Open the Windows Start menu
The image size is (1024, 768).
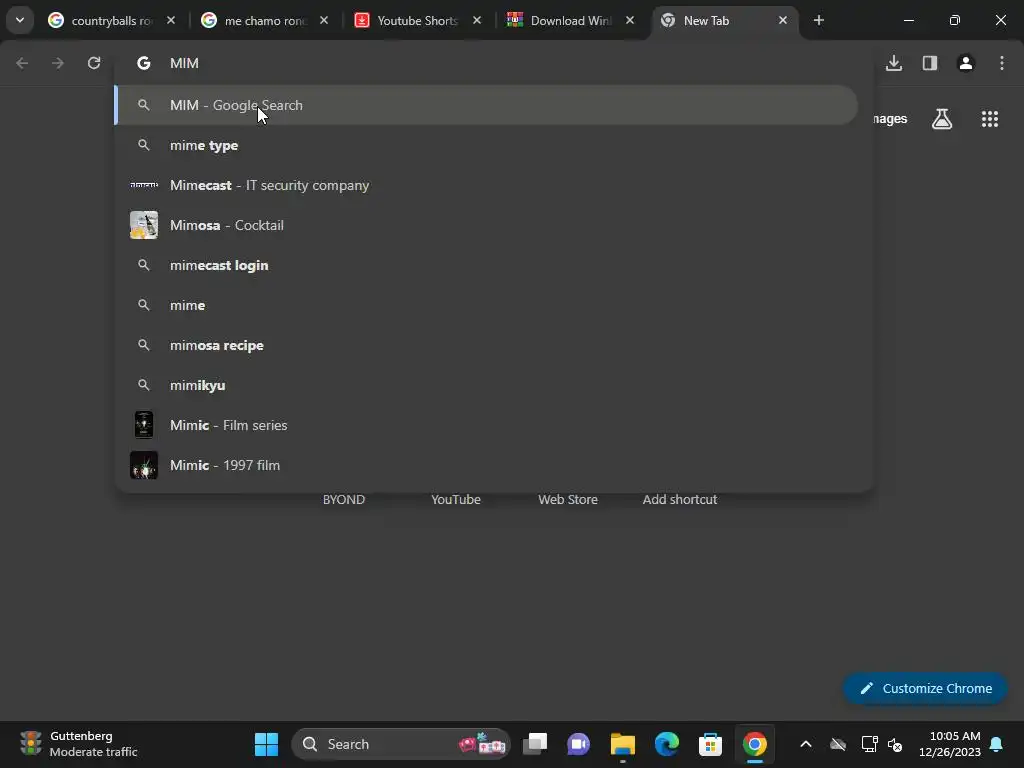tap(266, 744)
